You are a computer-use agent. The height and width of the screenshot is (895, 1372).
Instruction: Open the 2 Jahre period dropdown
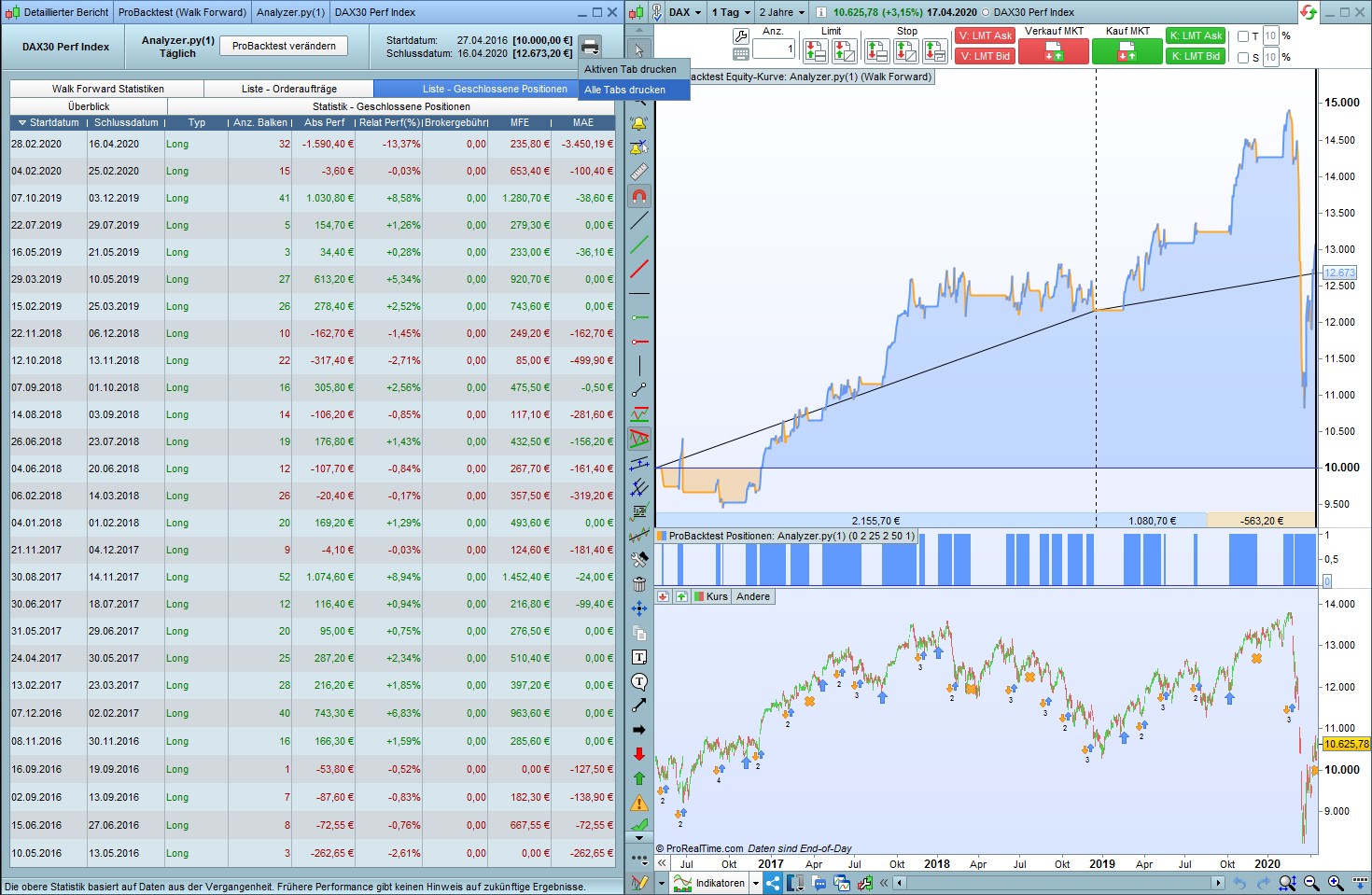point(781,12)
